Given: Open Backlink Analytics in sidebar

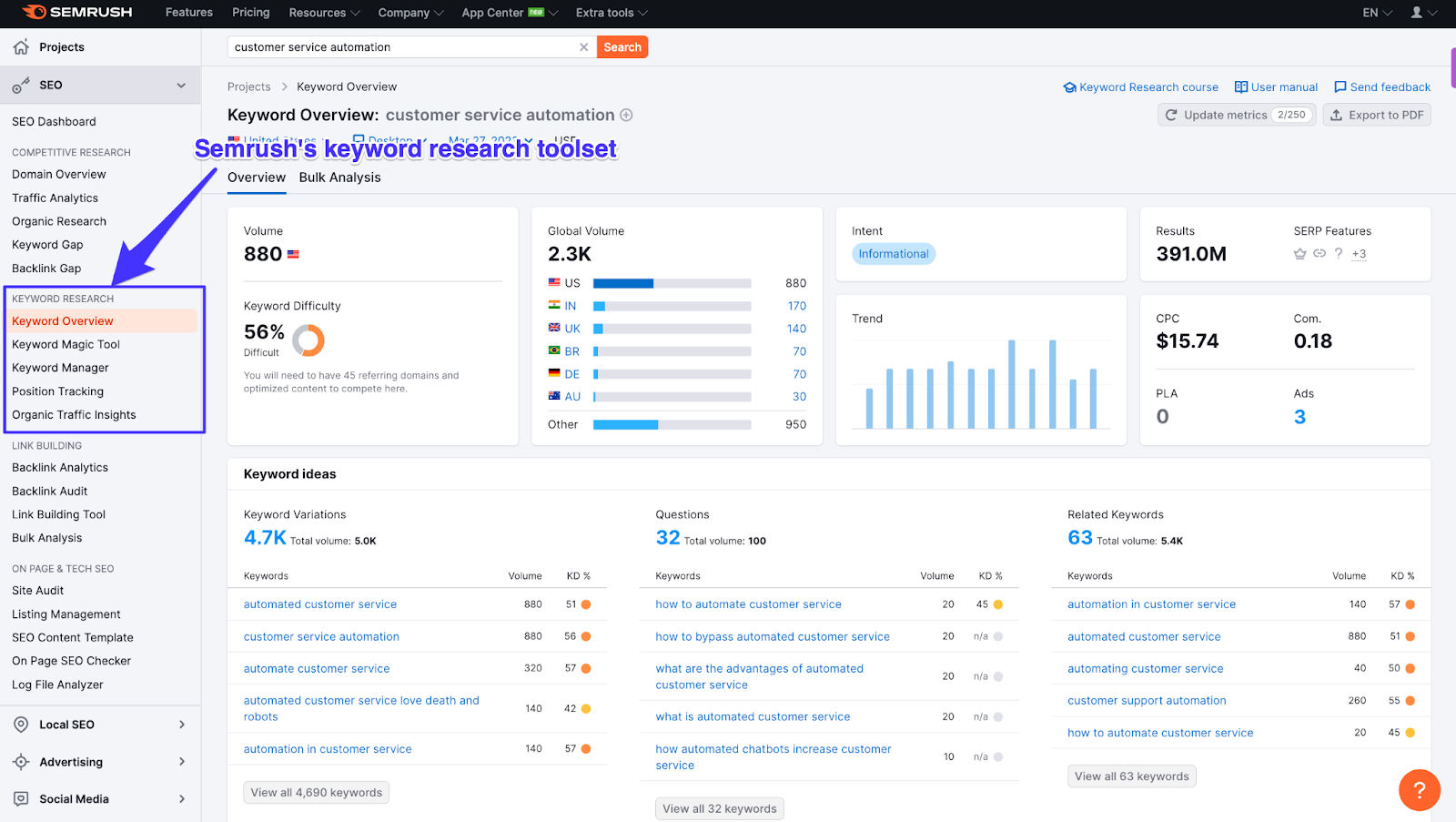Looking at the screenshot, I should pos(60,468).
